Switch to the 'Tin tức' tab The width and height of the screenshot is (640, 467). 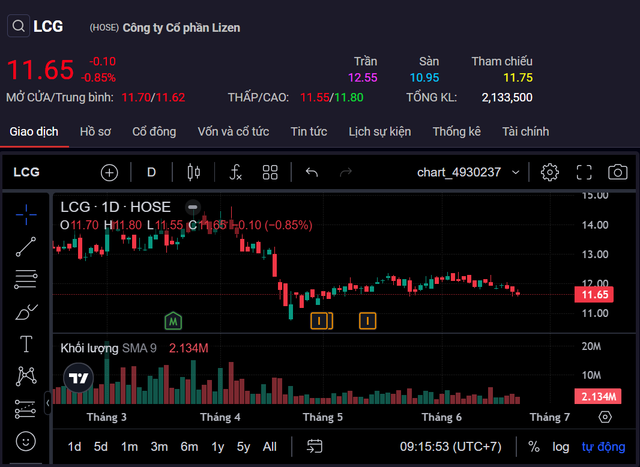point(309,131)
